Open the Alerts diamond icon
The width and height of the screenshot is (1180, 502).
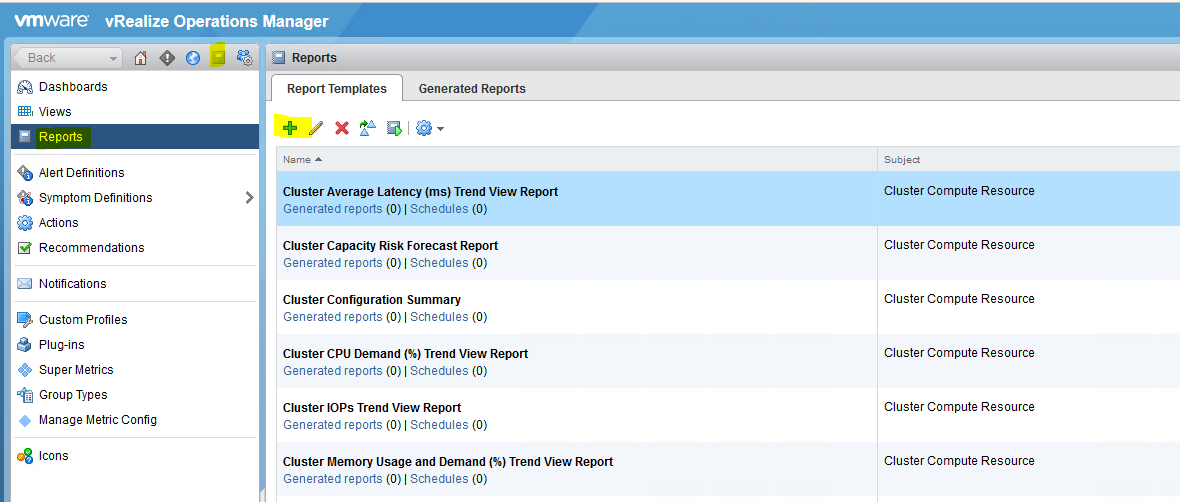click(x=167, y=58)
